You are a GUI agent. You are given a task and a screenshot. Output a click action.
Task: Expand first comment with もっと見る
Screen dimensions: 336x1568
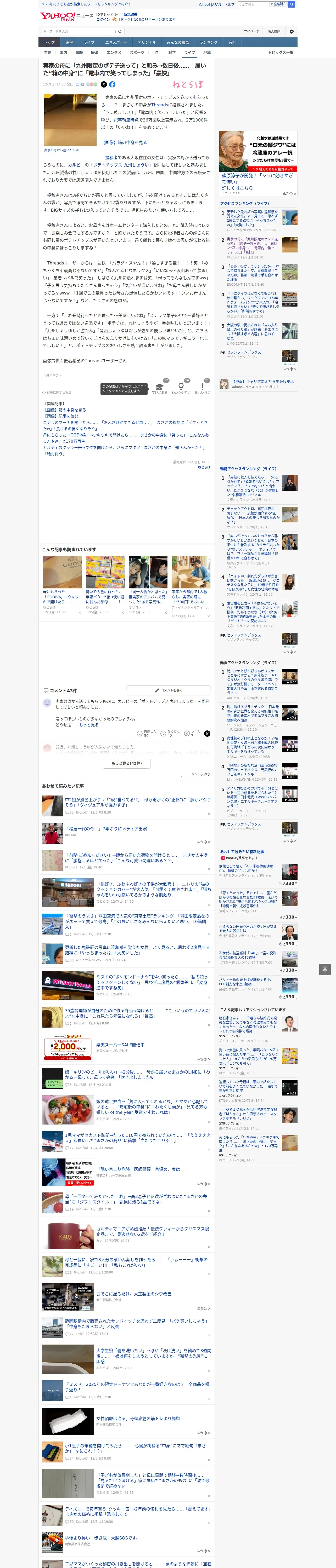(x=88, y=725)
